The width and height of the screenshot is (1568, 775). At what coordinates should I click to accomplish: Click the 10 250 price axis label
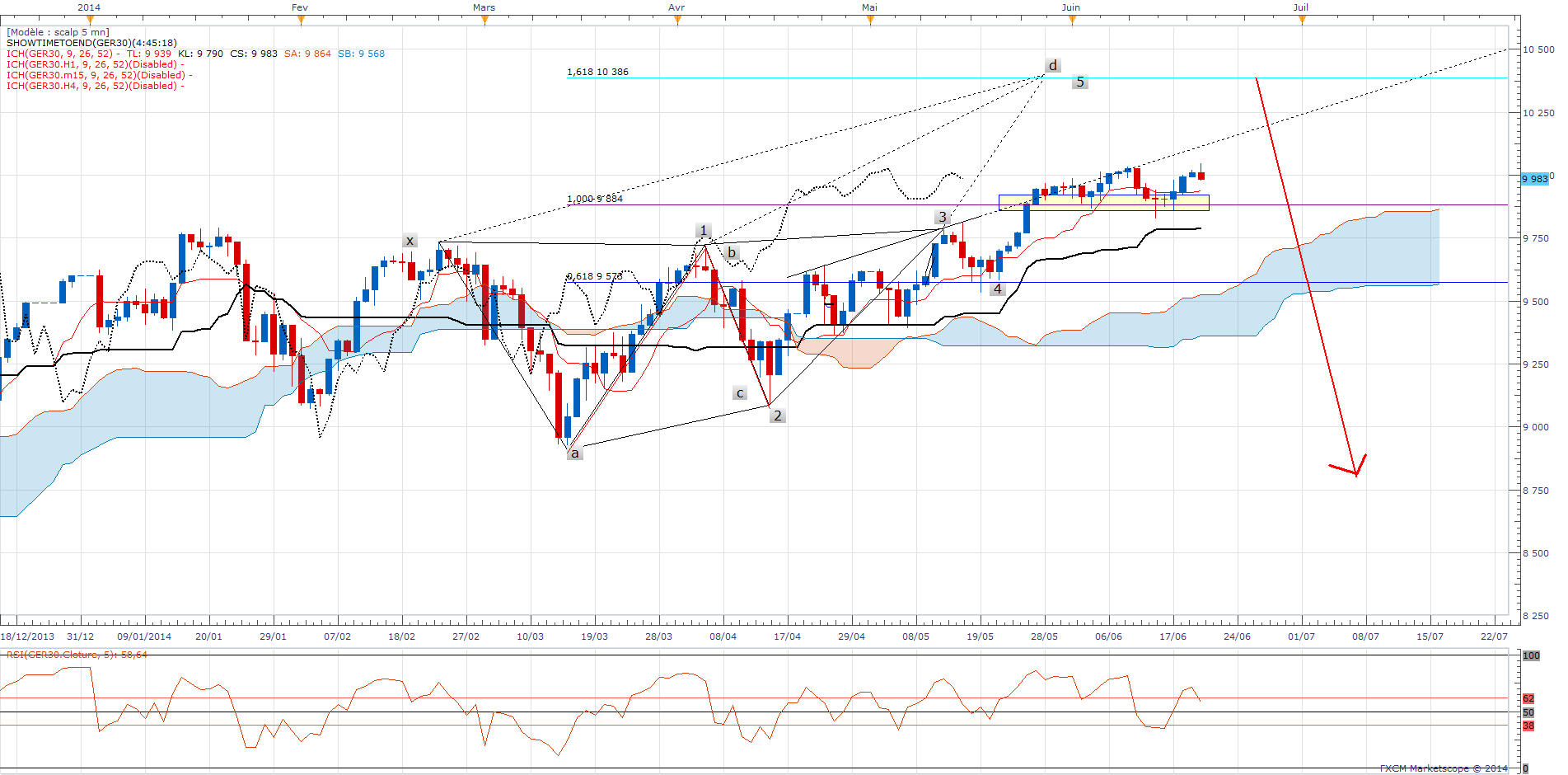point(1538,113)
